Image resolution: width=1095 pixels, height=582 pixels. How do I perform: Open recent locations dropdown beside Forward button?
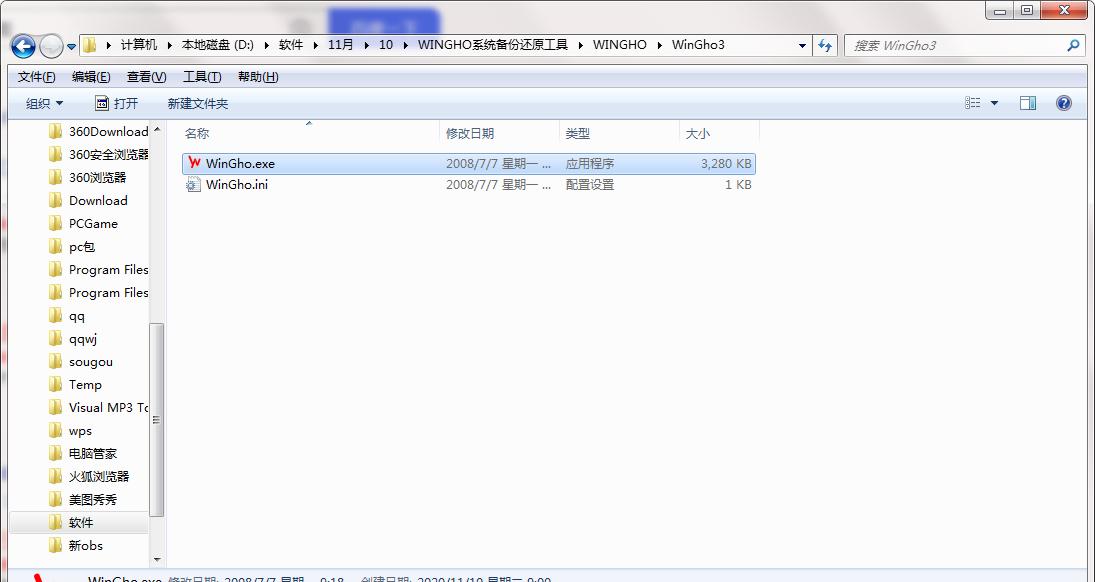click(71, 48)
